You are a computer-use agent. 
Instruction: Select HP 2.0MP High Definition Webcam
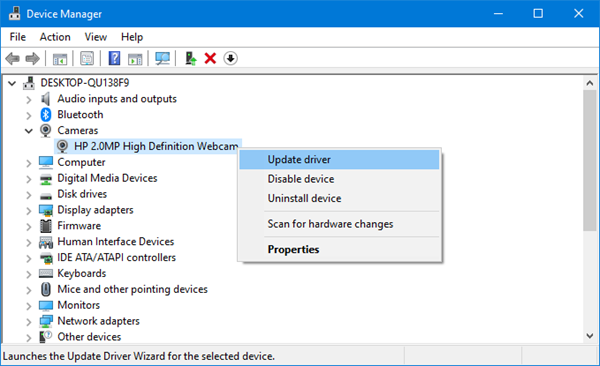click(156, 146)
